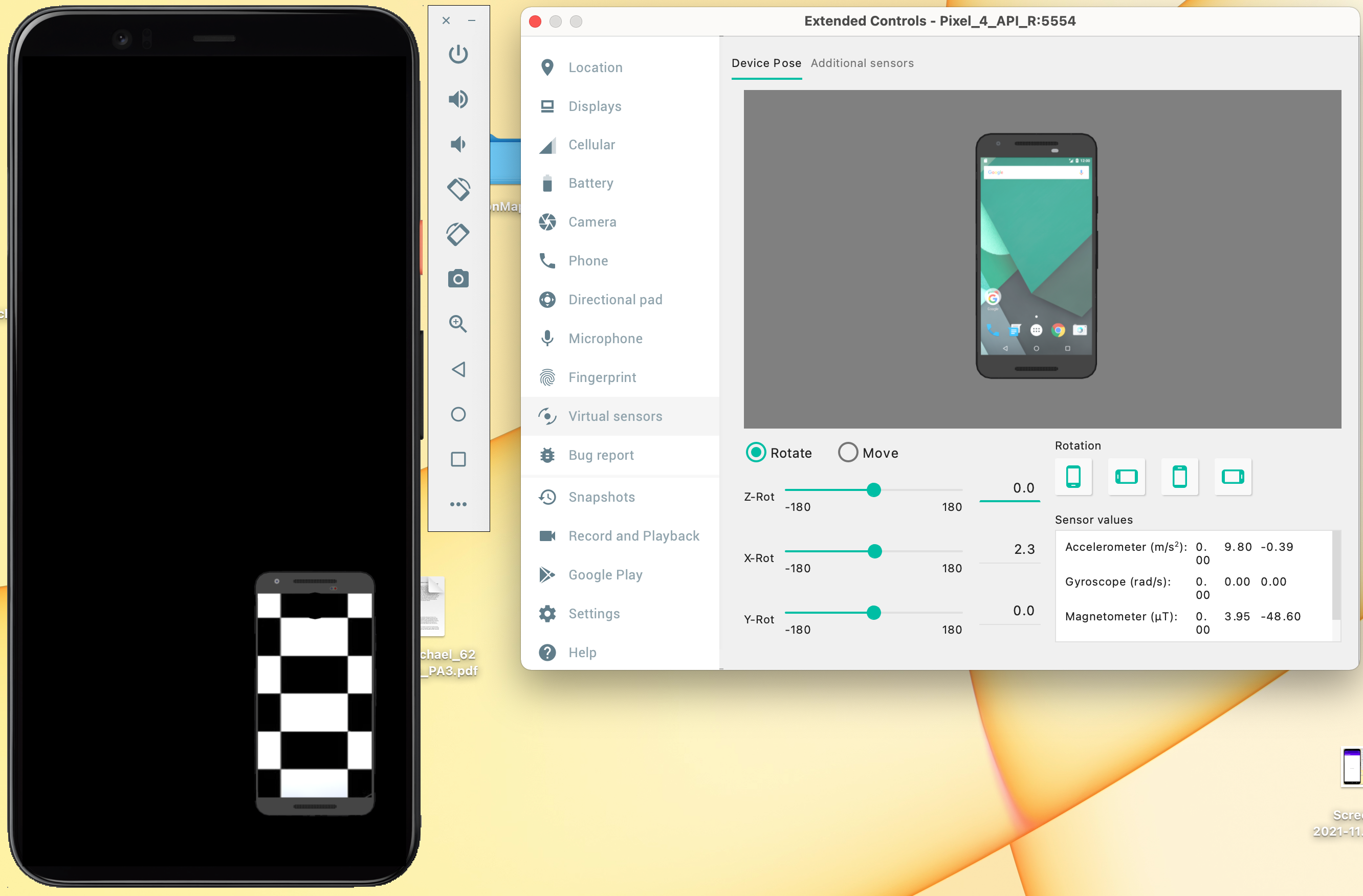The height and width of the screenshot is (896, 1363).
Task: Set device to landscape orientation preset
Action: [1126, 476]
